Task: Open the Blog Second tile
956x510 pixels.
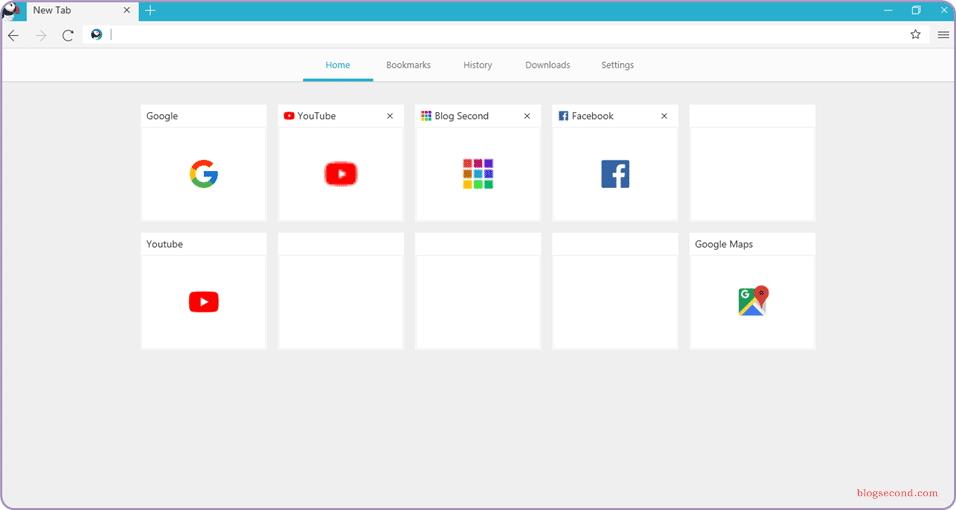Action: point(478,162)
